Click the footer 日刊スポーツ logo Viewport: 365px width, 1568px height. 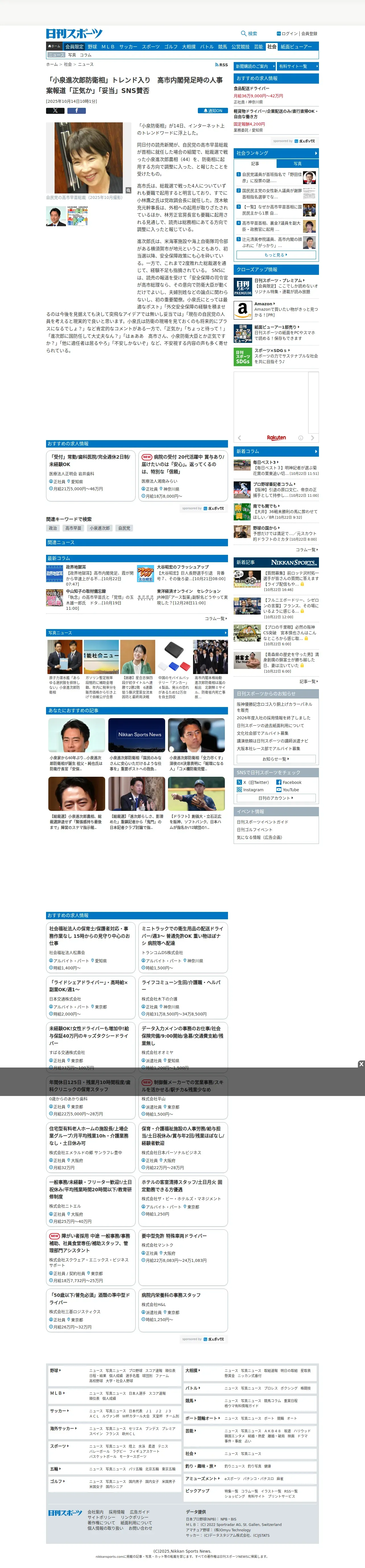[x=65, y=1513]
